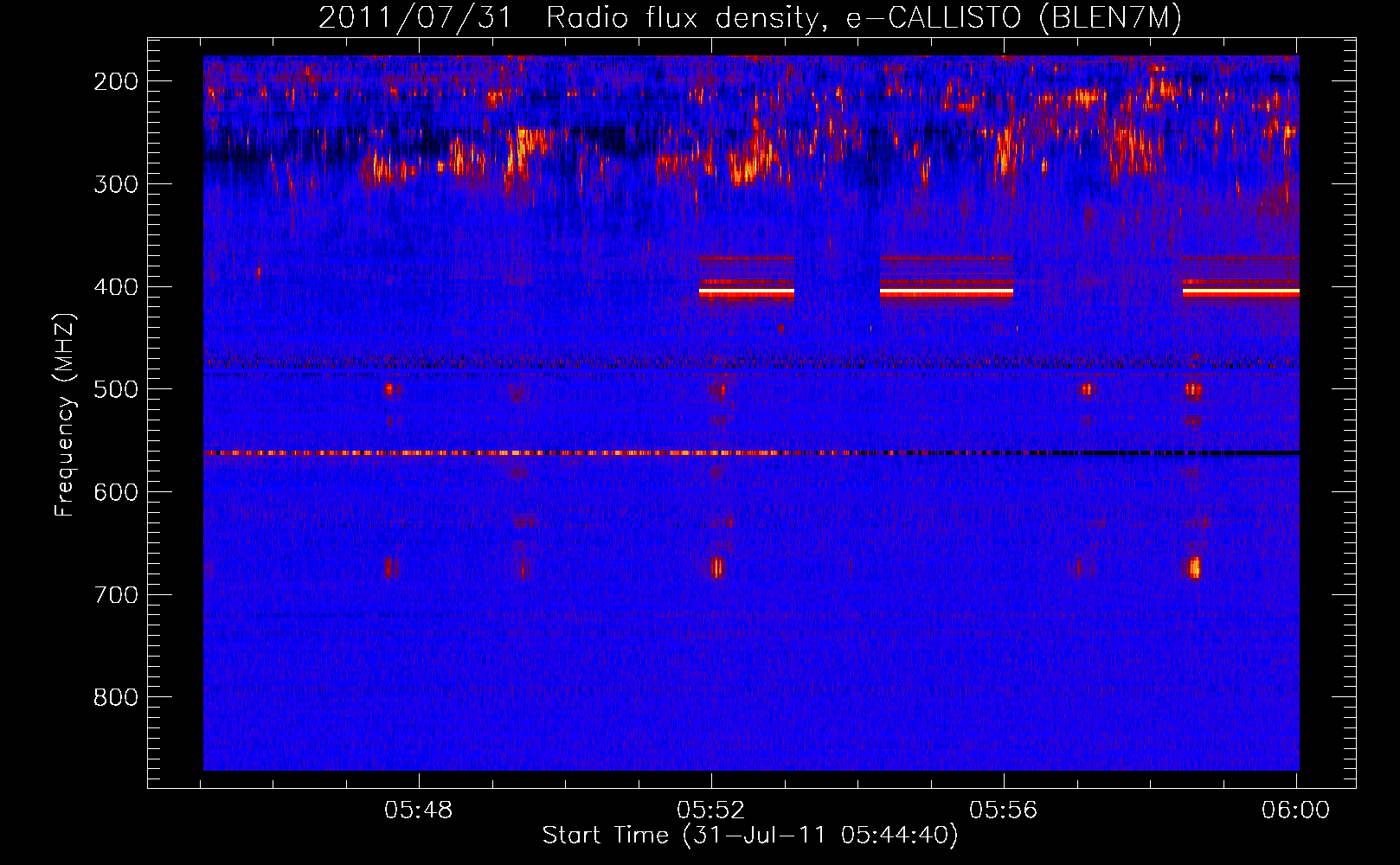Click the "Frequency (MHZ)" axis label
The height and width of the screenshot is (865, 1400).
tap(65, 414)
